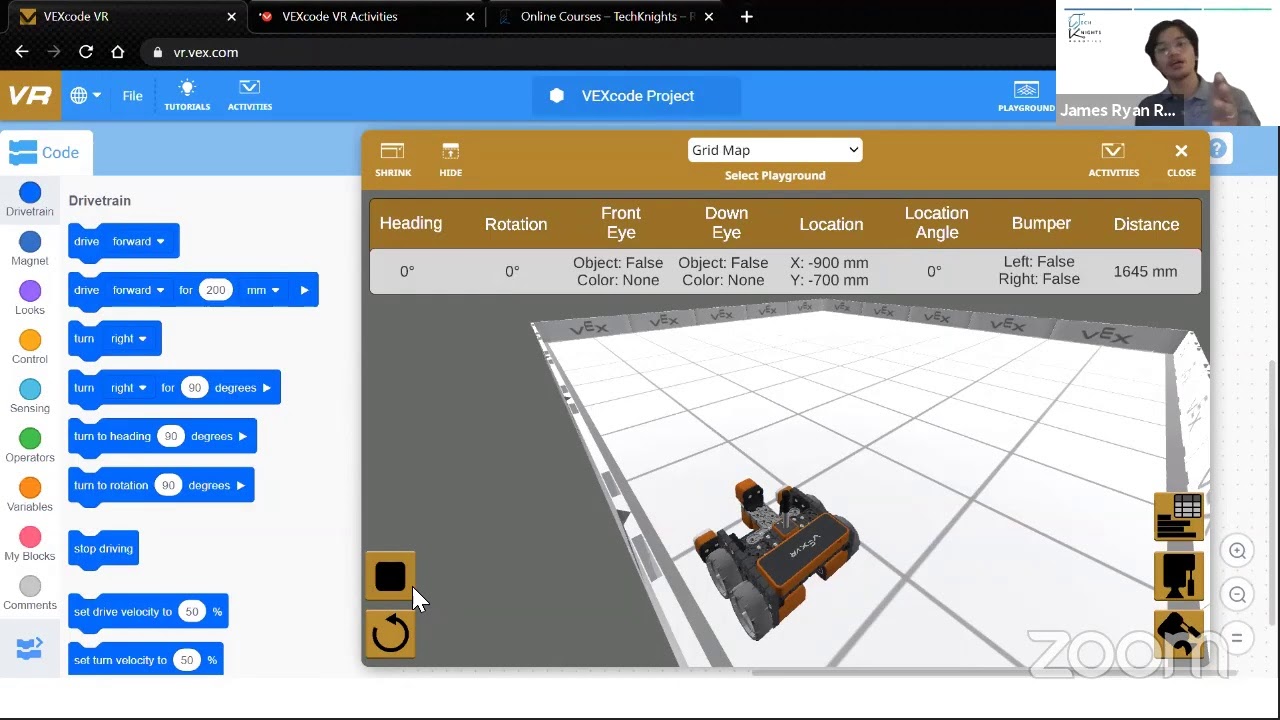The height and width of the screenshot is (720, 1280).
Task: Expand arrow on turn for degrees block
Action: point(266,388)
